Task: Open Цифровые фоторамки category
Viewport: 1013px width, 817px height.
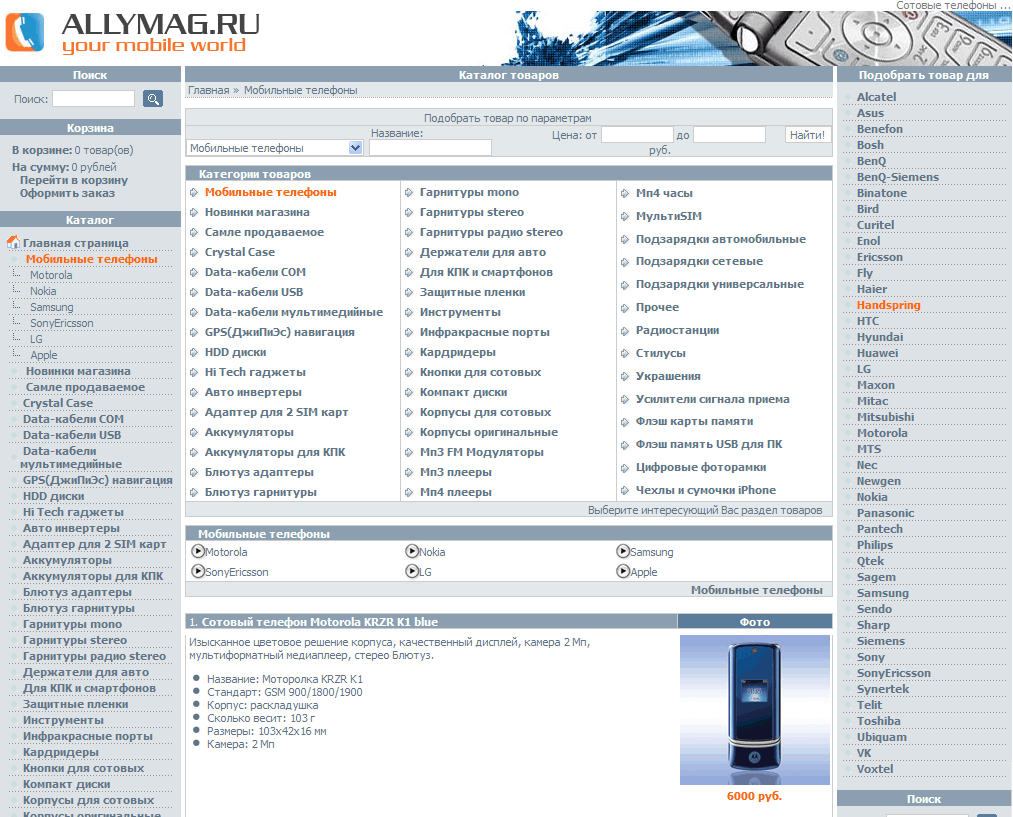Action: (x=701, y=467)
